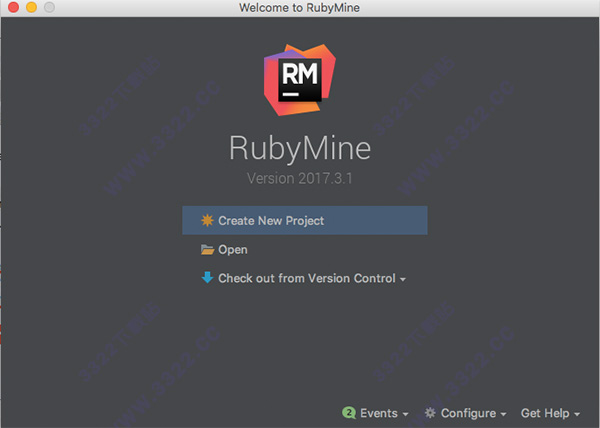Click the gear icon beside Configure
The width and height of the screenshot is (600, 428).
[x=430, y=413]
